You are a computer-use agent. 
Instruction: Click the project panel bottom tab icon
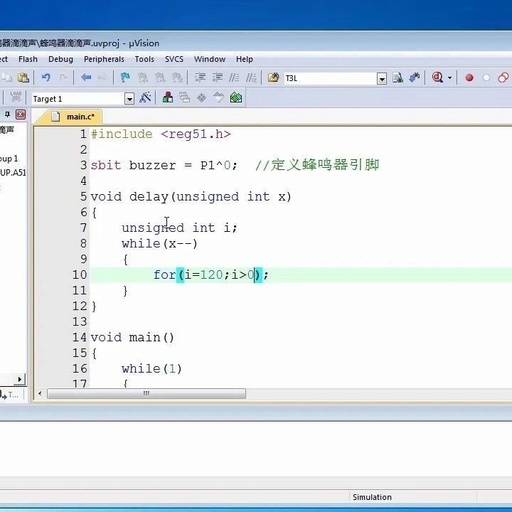pos(9,395)
